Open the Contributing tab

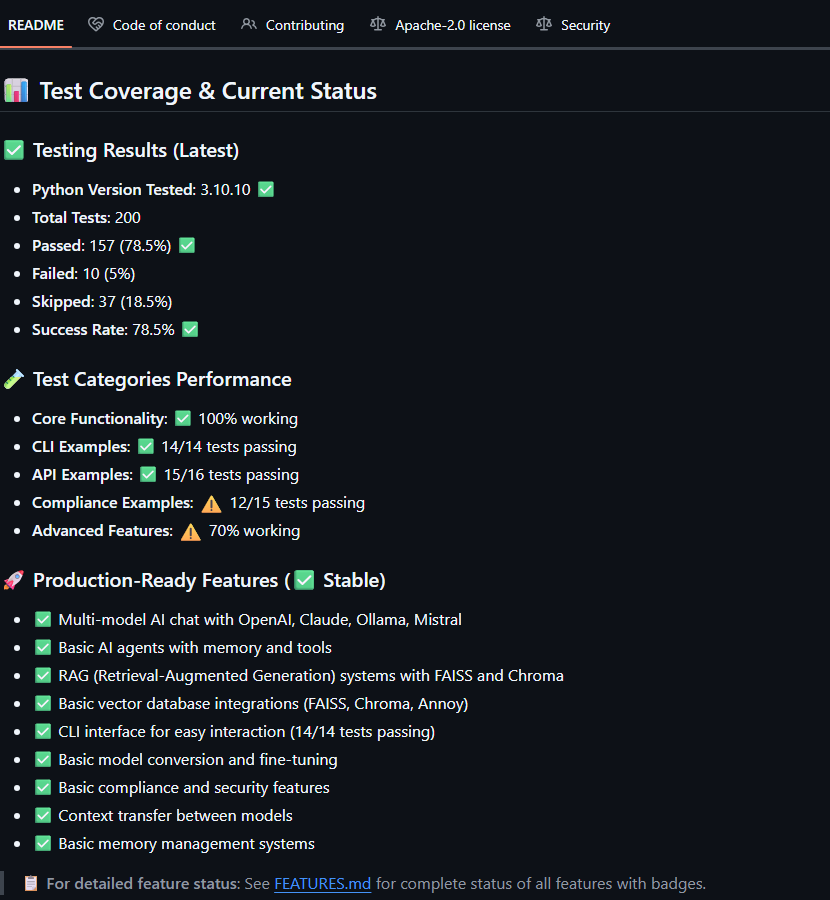[304, 25]
